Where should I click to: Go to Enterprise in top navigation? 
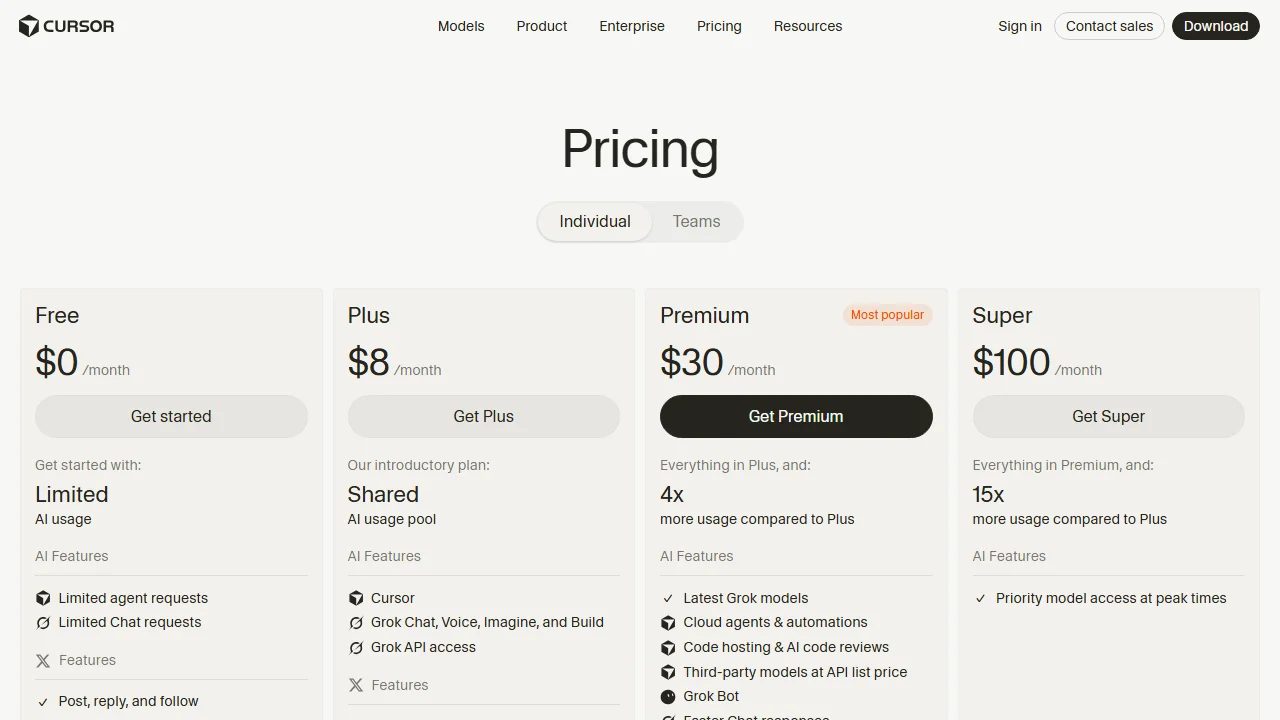[x=632, y=26]
